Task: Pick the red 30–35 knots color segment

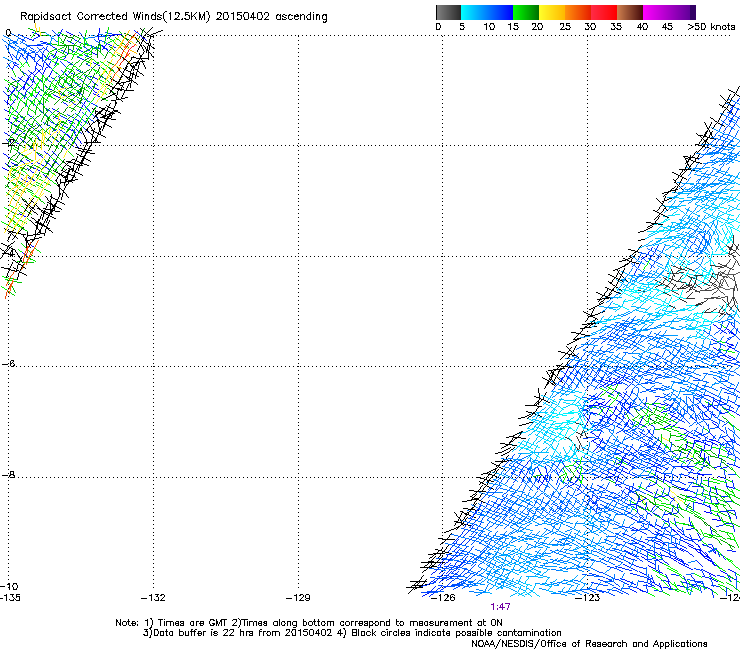Action: pos(604,12)
